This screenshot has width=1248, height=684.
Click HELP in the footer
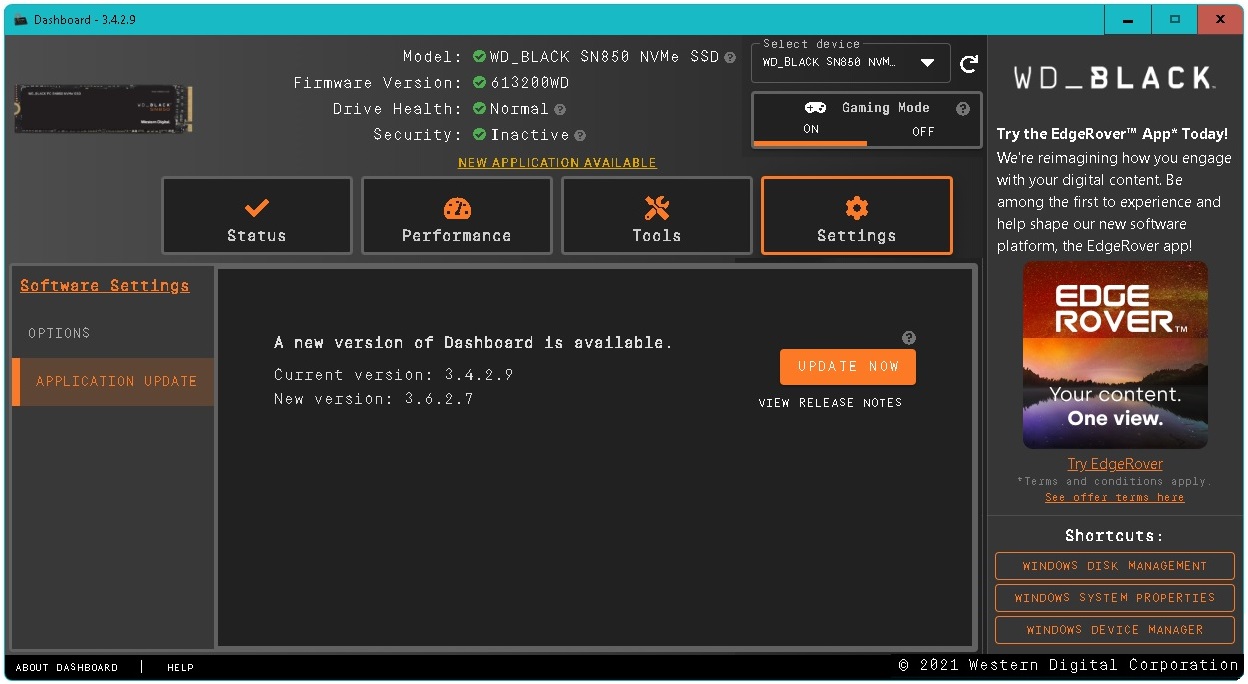(x=181, y=667)
